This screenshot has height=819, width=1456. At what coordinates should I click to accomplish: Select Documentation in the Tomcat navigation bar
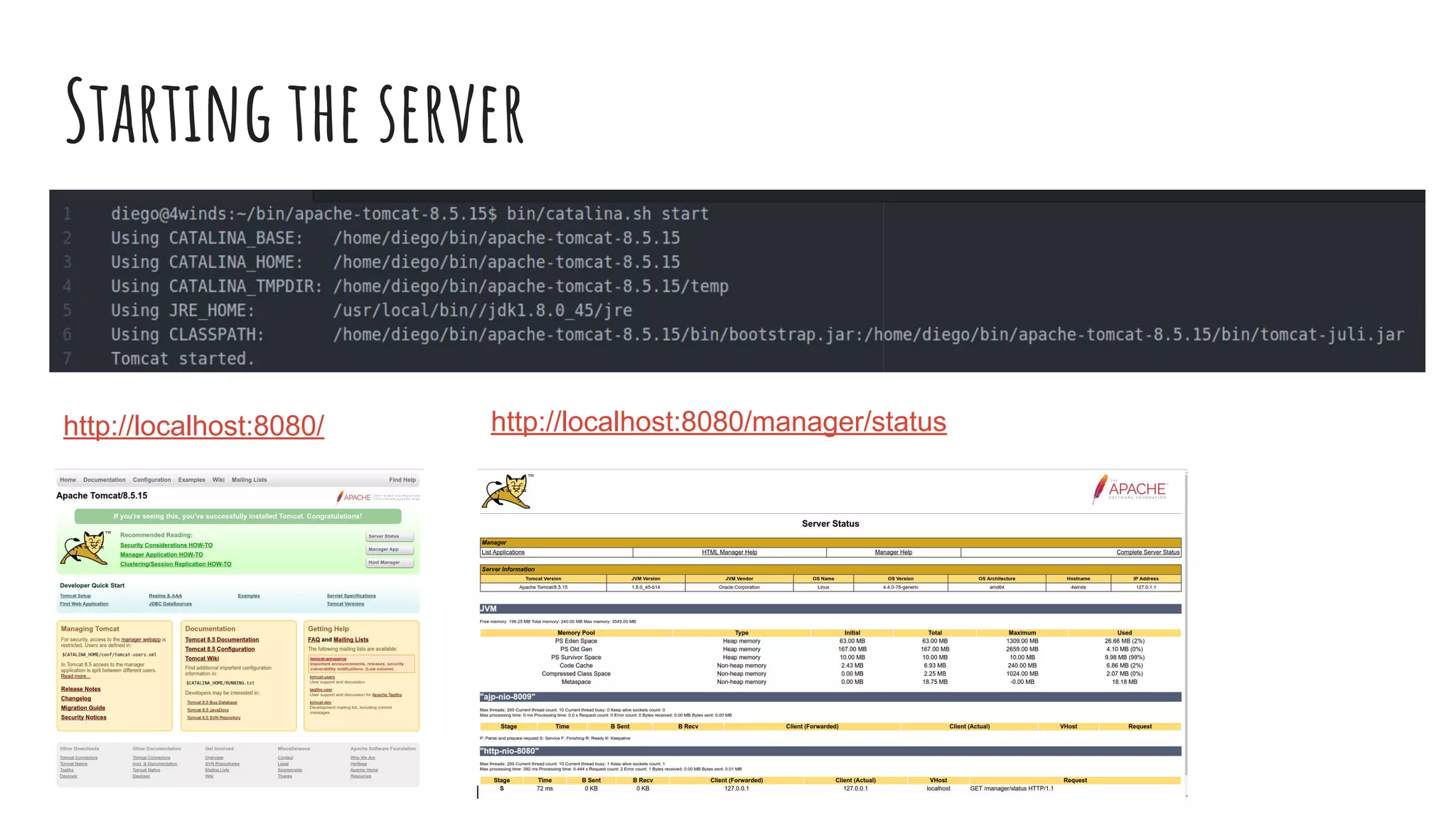[x=104, y=480]
